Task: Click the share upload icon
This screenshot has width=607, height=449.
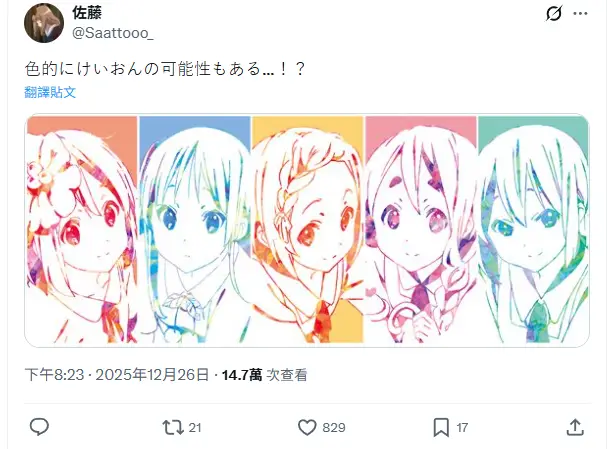Action: tap(575, 427)
